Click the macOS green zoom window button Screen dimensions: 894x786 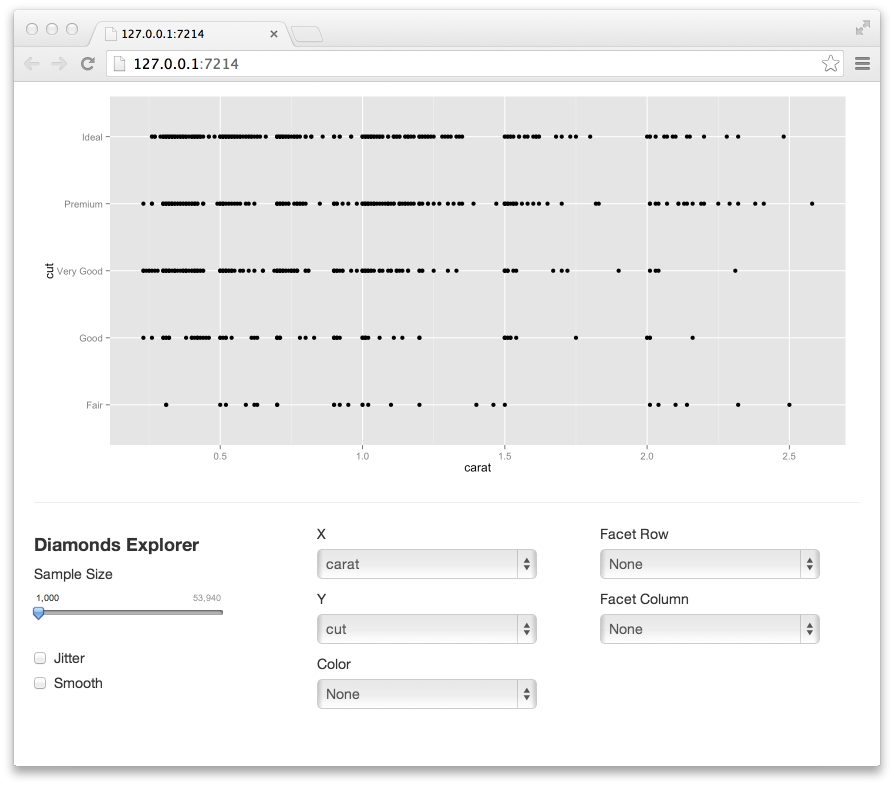point(72,30)
